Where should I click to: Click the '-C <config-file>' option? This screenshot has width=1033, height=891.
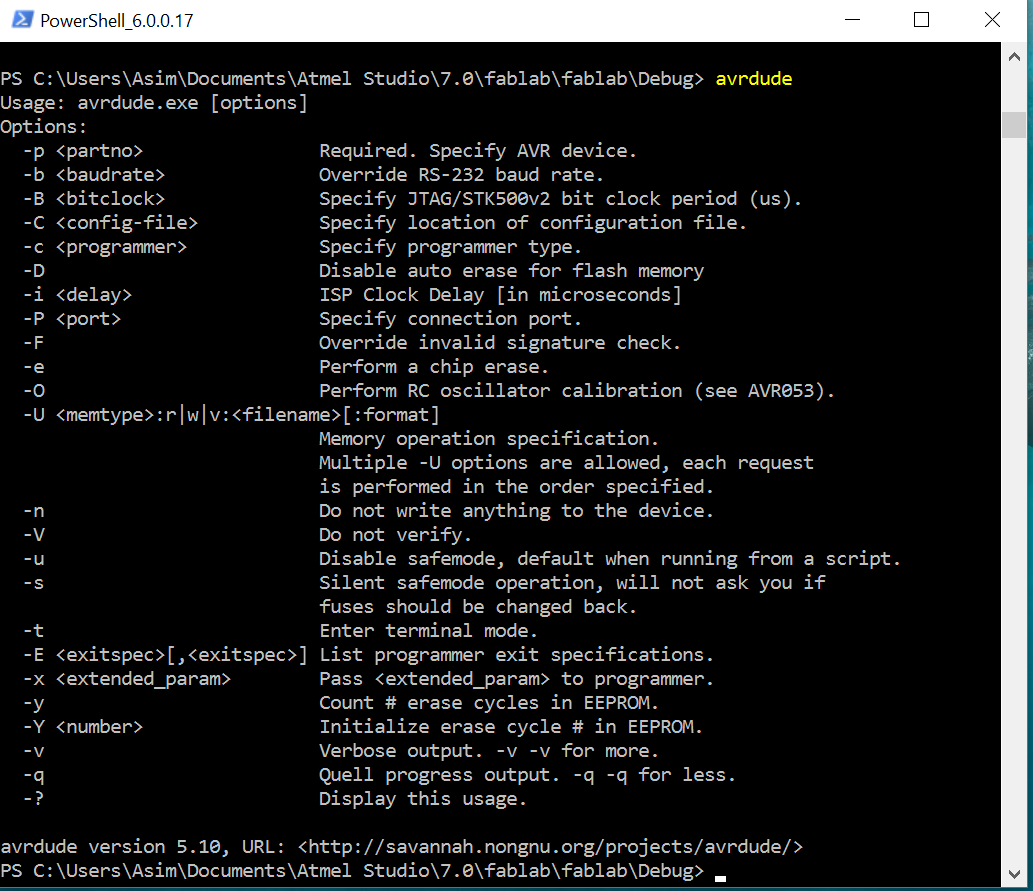pyautogui.click(x=111, y=223)
